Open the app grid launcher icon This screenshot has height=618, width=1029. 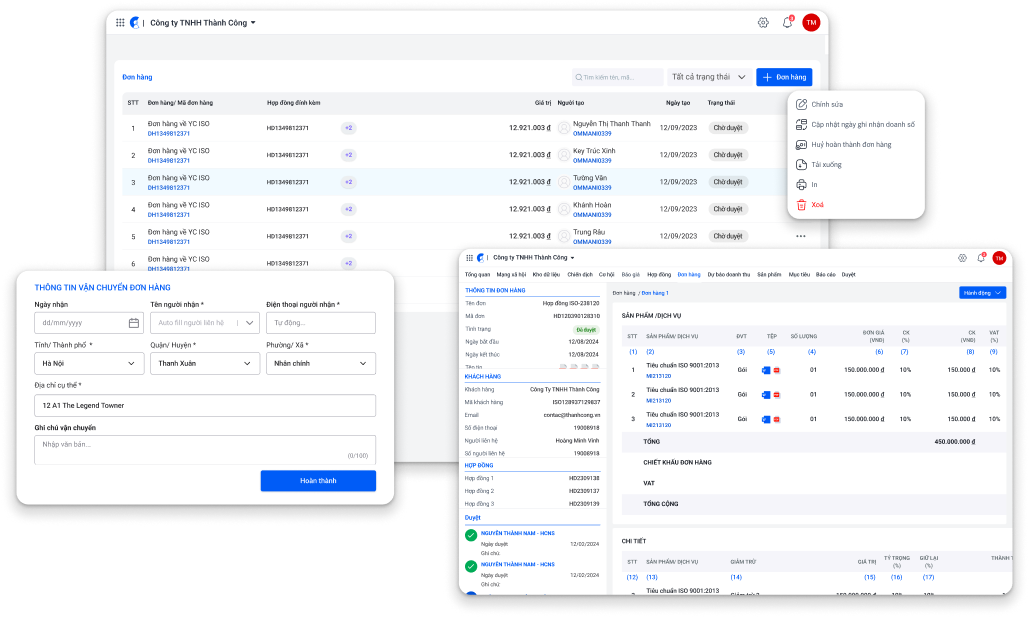pos(121,22)
